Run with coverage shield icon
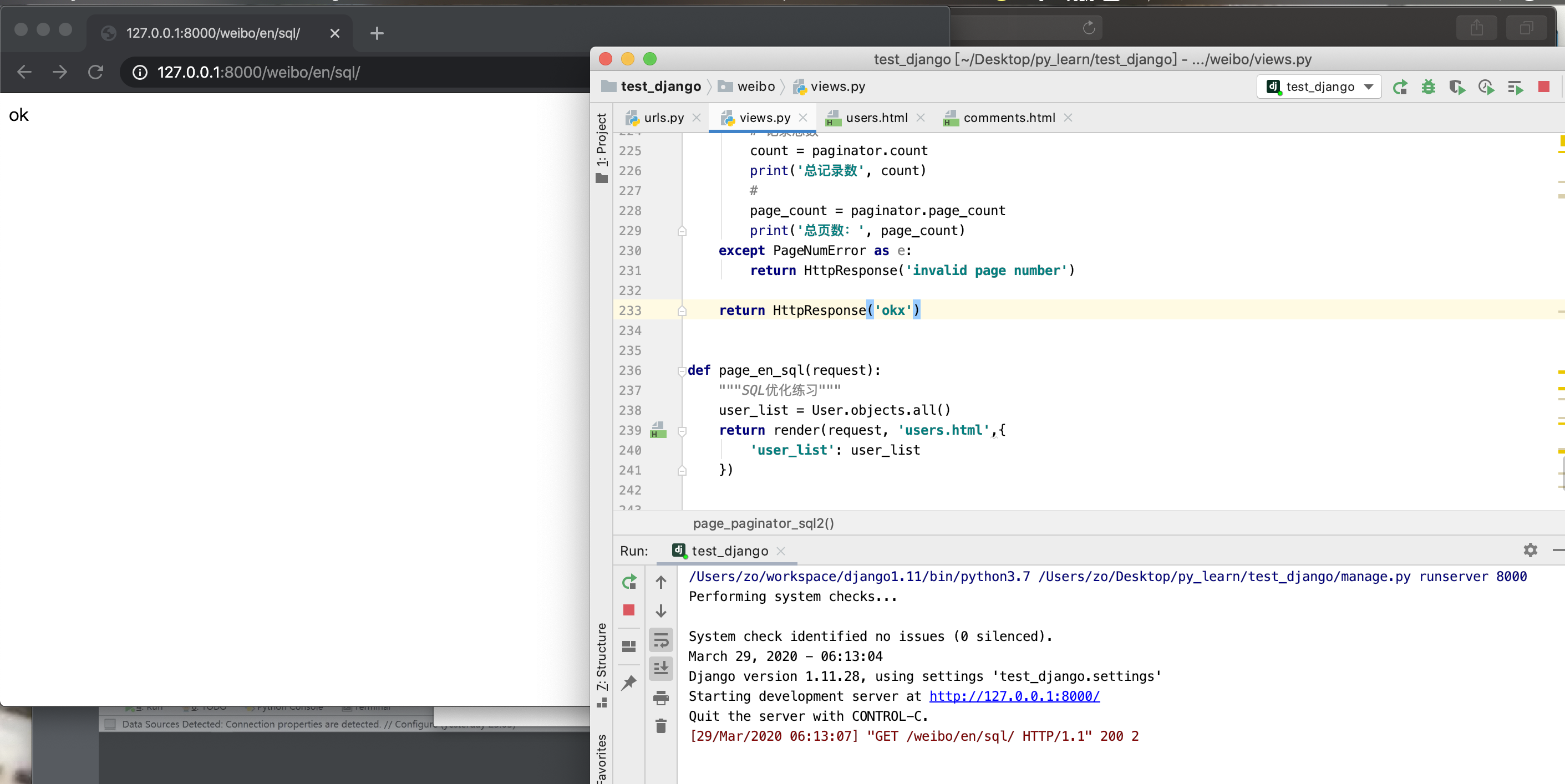The width and height of the screenshot is (1565, 784). [x=1457, y=87]
